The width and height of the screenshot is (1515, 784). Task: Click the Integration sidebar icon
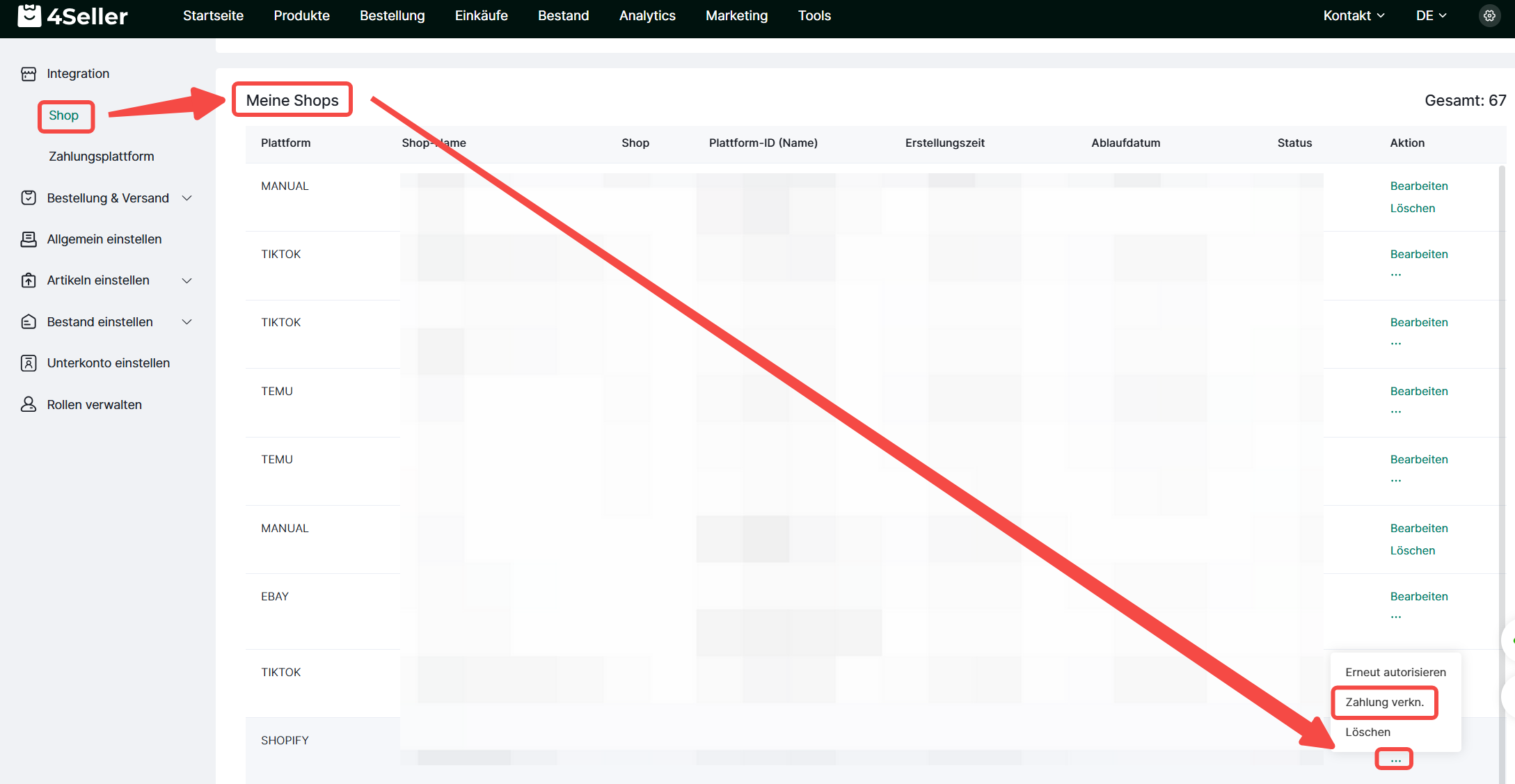(x=29, y=74)
